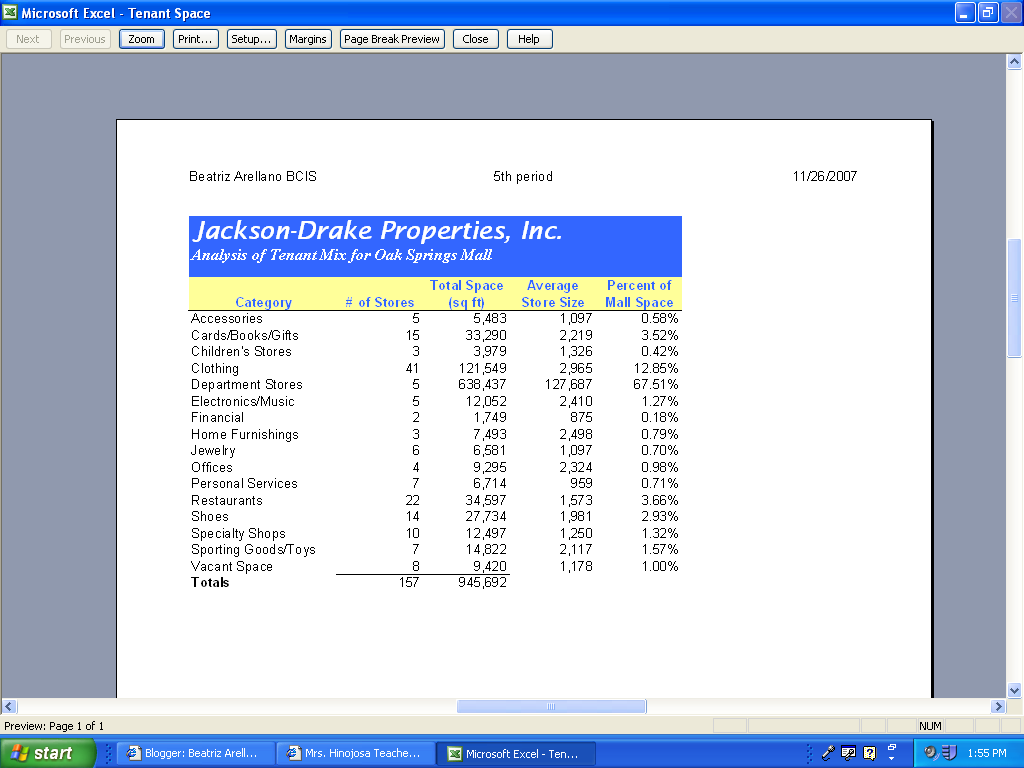This screenshot has width=1024, height=768.
Task: Click the '5th period' header text
Action: point(522,176)
